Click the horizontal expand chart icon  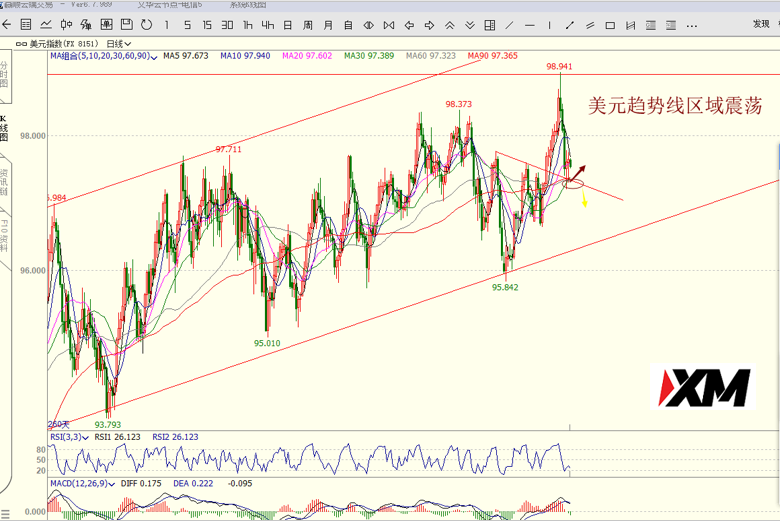click(x=389, y=25)
